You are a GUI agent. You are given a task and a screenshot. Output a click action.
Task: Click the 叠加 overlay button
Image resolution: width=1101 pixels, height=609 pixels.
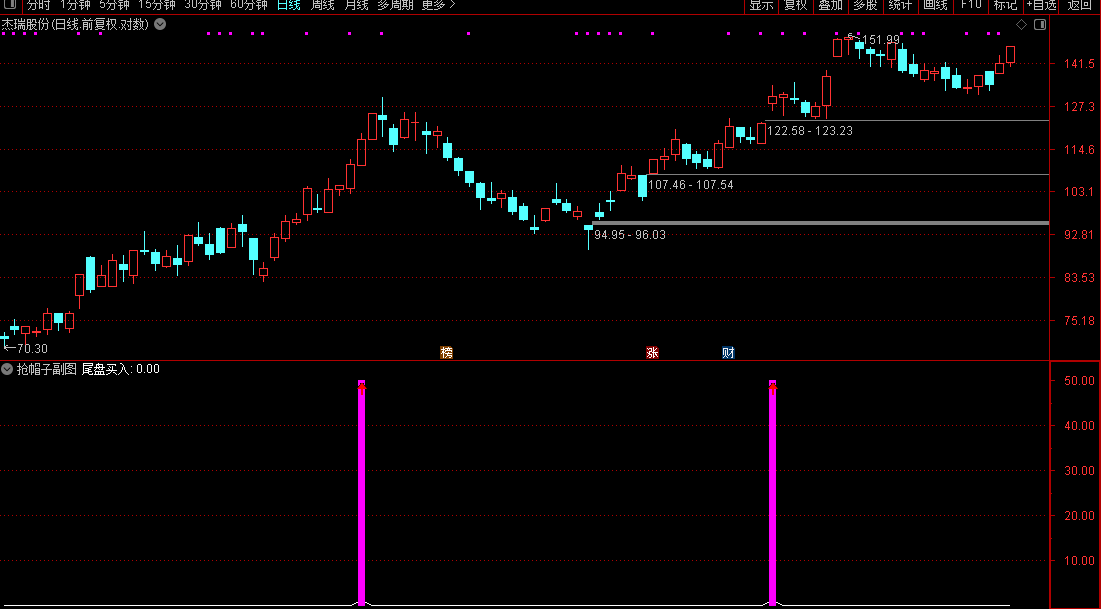click(x=831, y=5)
